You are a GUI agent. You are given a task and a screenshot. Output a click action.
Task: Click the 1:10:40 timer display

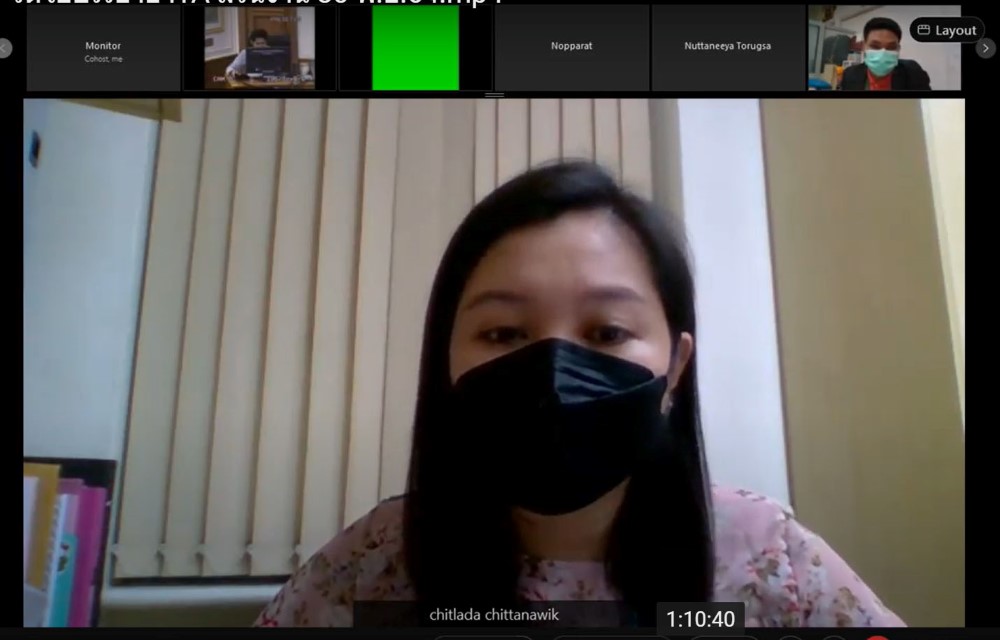(700, 619)
